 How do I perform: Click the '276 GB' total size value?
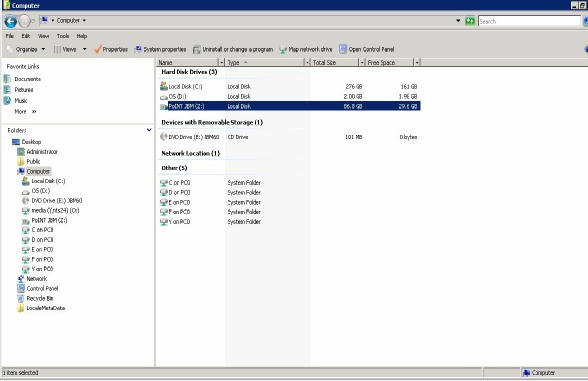click(354, 86)
